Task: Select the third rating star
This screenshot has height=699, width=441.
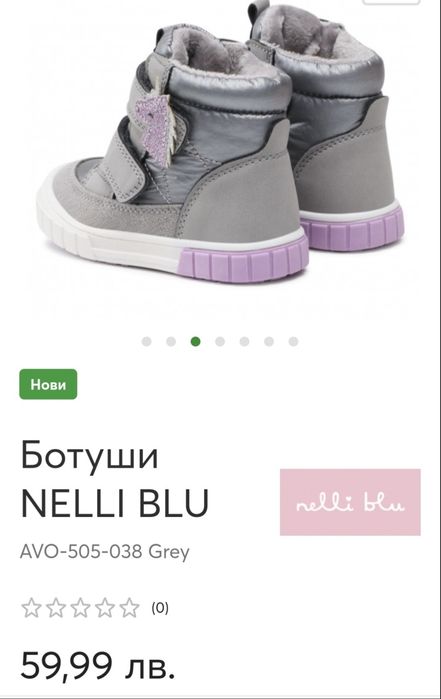Action: tap(80, 608)
